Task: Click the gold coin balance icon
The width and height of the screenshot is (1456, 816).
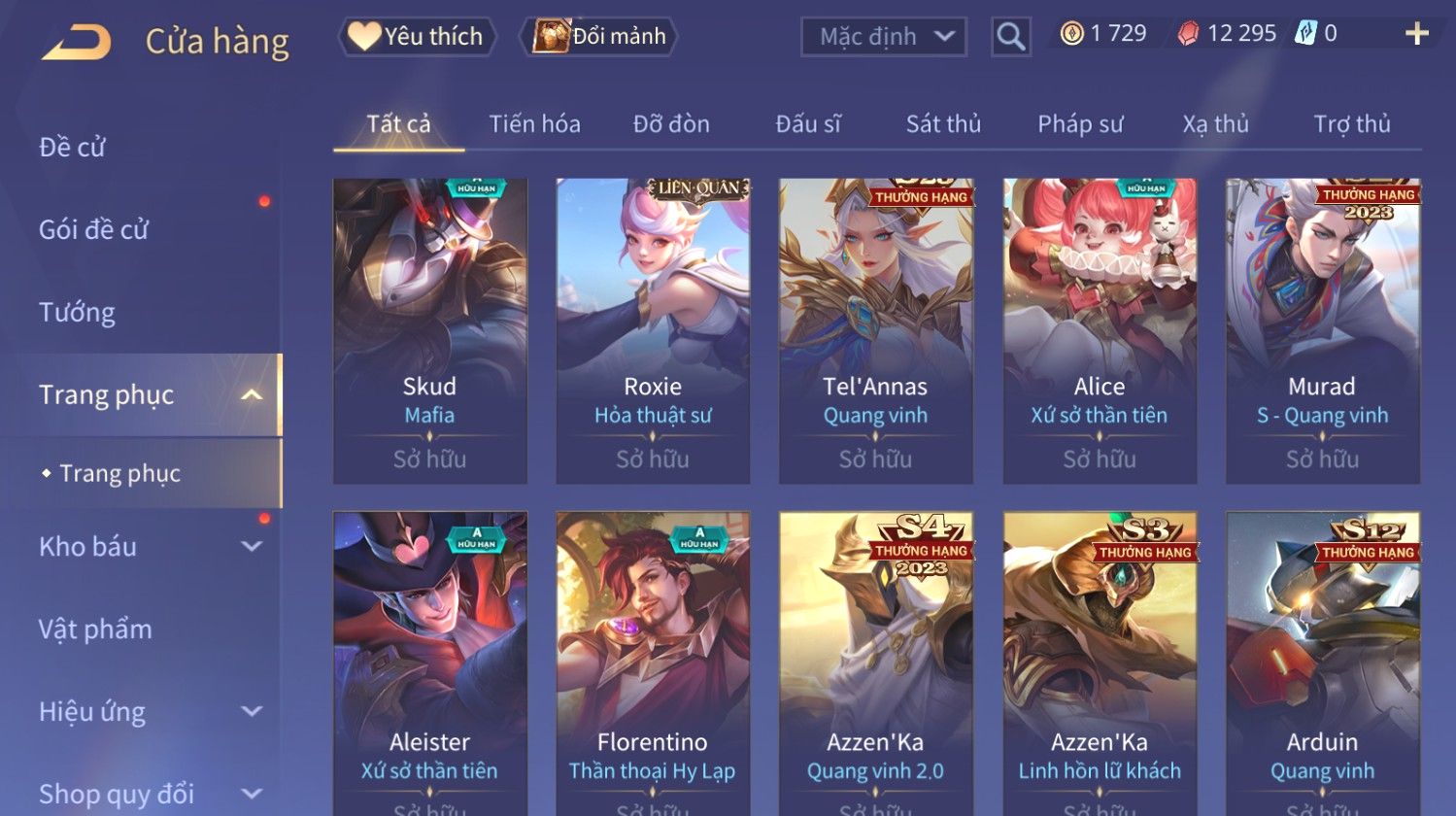Action: [x=1071, y=34]
